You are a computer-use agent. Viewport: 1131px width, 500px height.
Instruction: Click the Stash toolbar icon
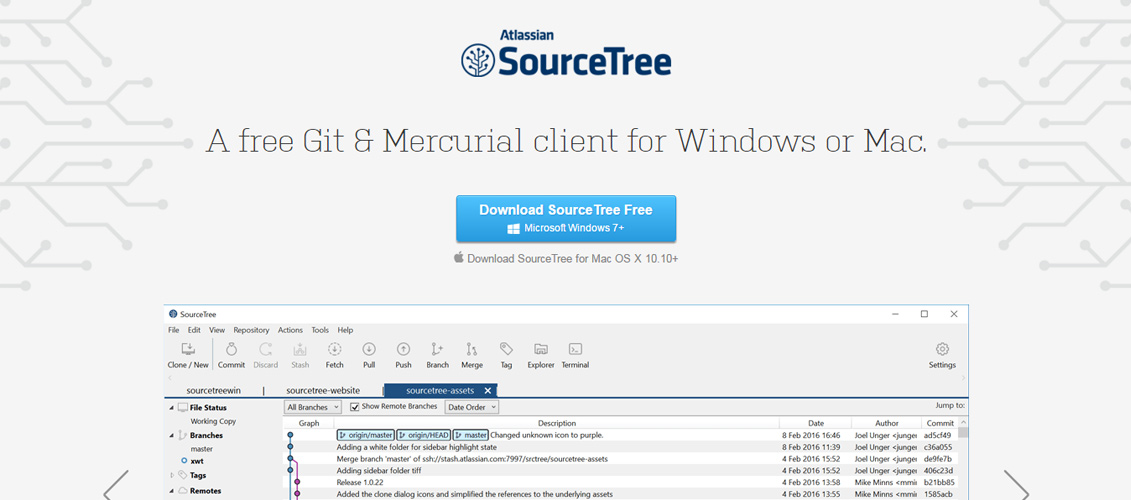300,349
